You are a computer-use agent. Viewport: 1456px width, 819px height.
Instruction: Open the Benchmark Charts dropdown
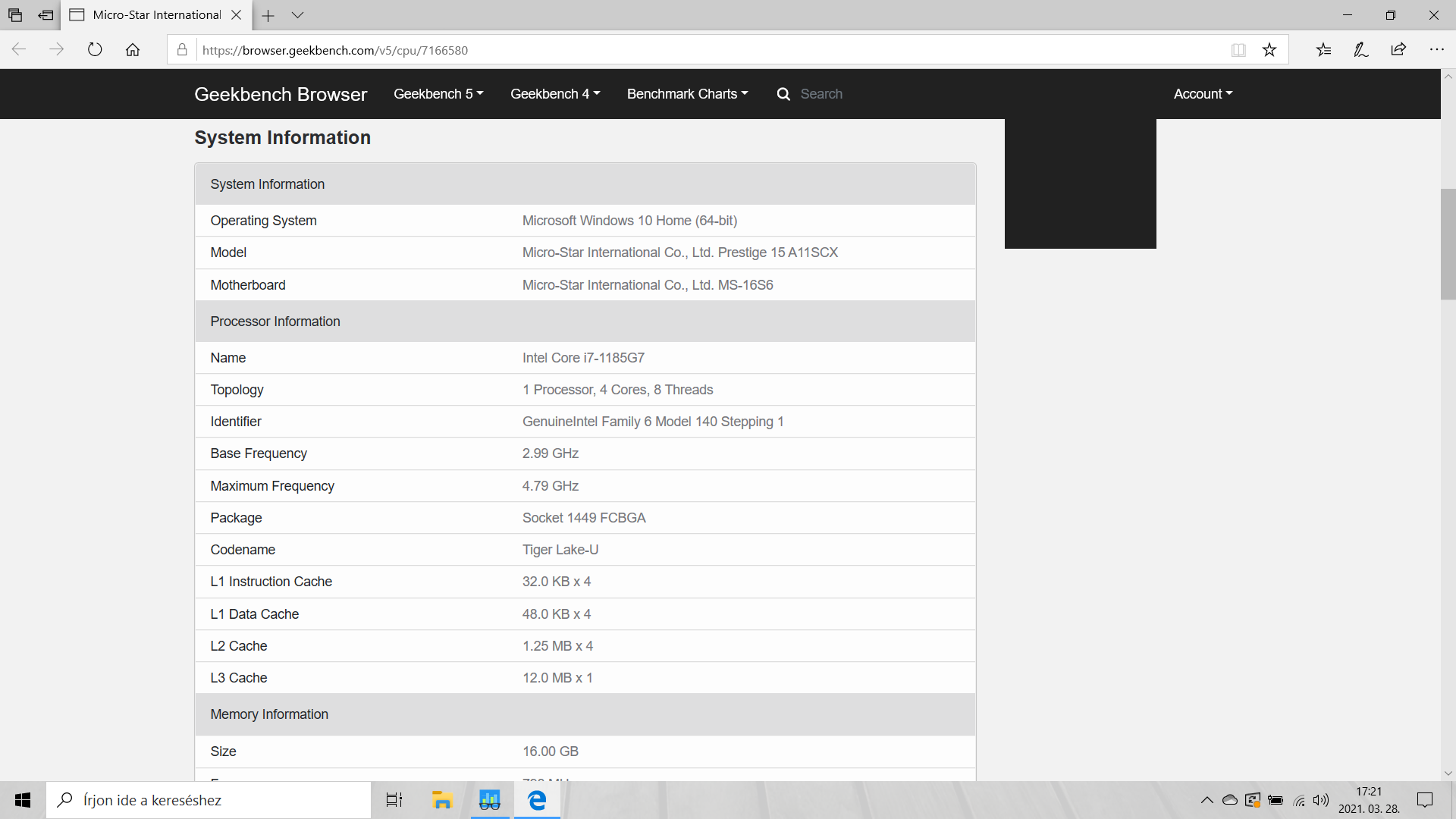pos(687,94)
